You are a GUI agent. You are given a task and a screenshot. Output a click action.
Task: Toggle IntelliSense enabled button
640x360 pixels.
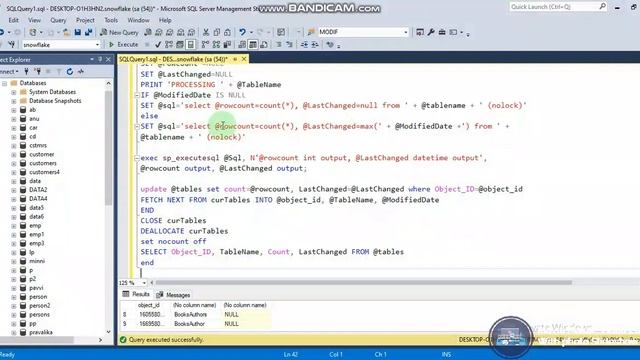pos(190,44)
